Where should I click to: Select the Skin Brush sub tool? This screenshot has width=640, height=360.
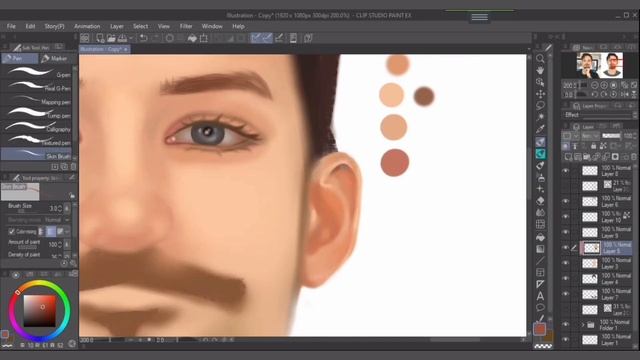(37, 154)
